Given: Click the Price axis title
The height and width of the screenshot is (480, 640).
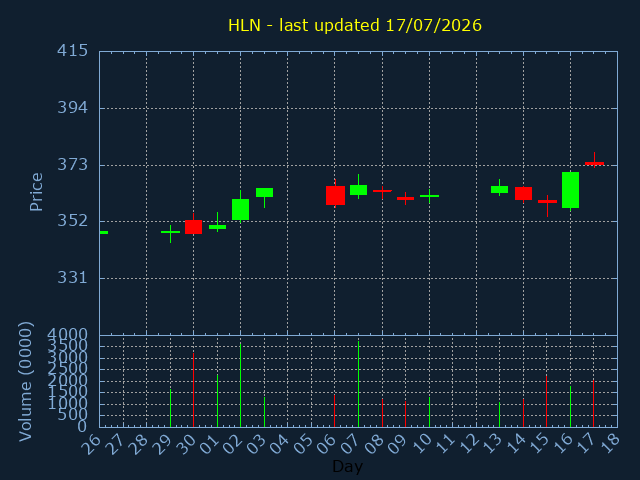Looking at the screenshot, I should click(x=36, y=192).
